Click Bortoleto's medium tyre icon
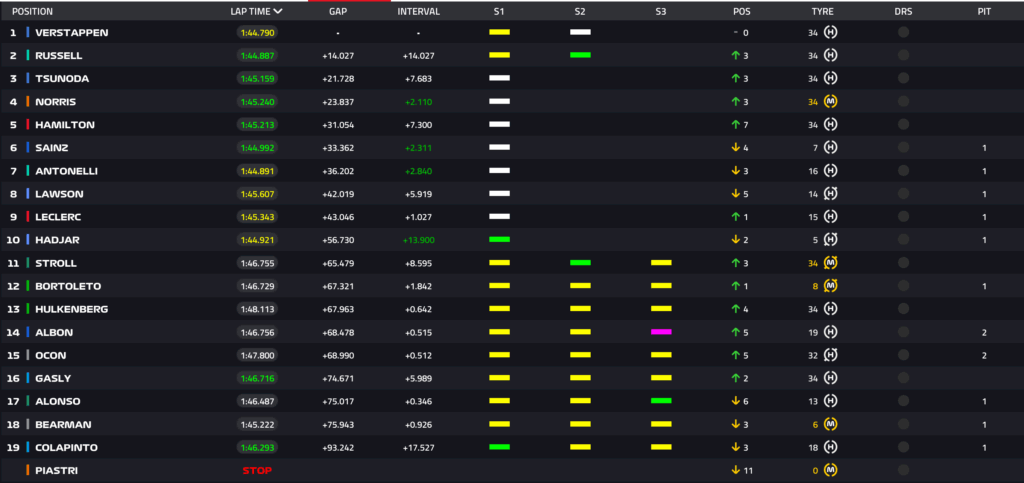This screenshot has width=1024, height=483. pyautogui.click(x=830, y=286)
